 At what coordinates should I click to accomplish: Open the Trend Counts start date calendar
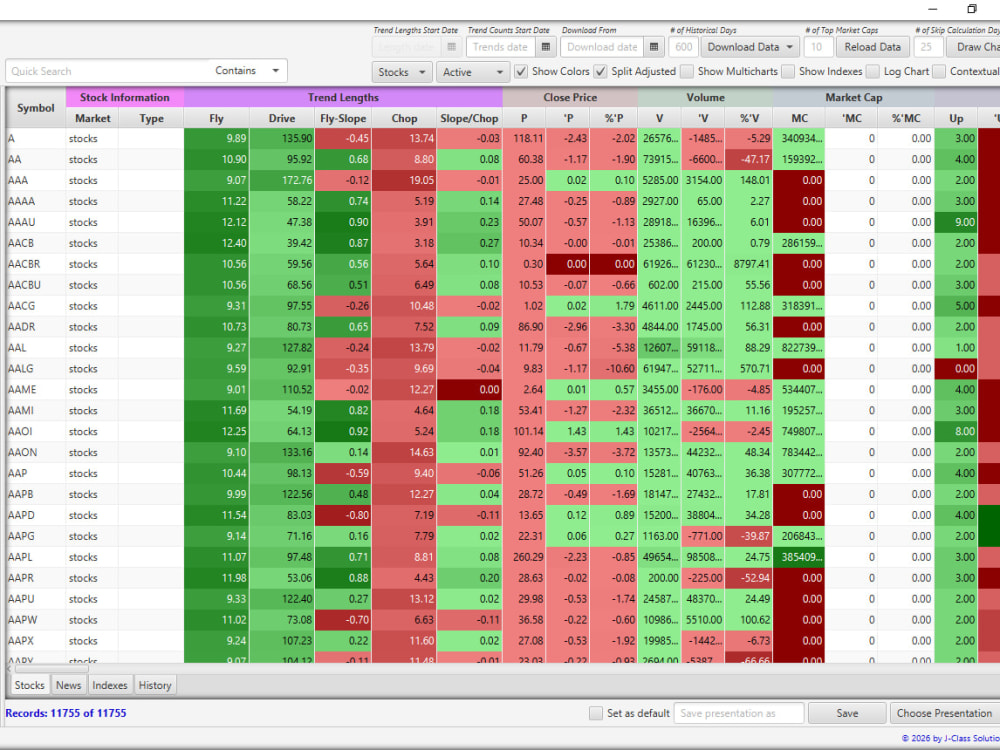tap(546, 47)
